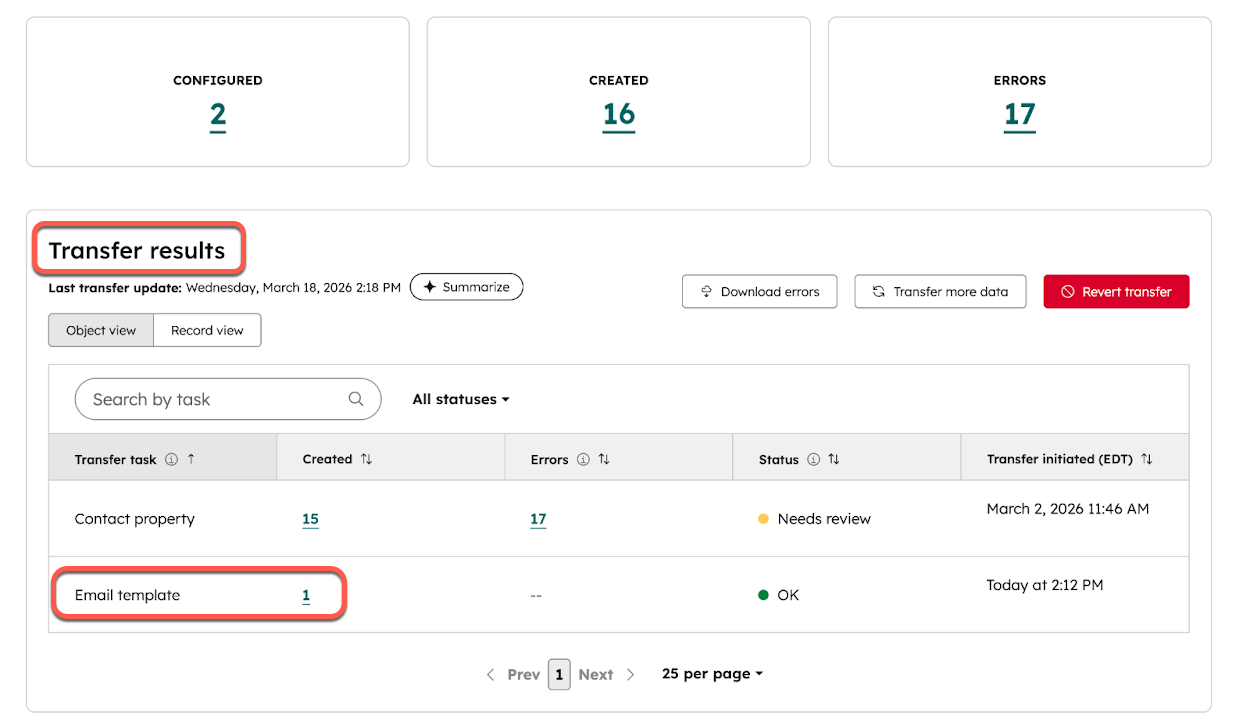Image resolution: width=1242 pixels, height=726 pixels.
Task: Click the Created total 16 link
Action: pyautogui.click(x=618, y=116)
